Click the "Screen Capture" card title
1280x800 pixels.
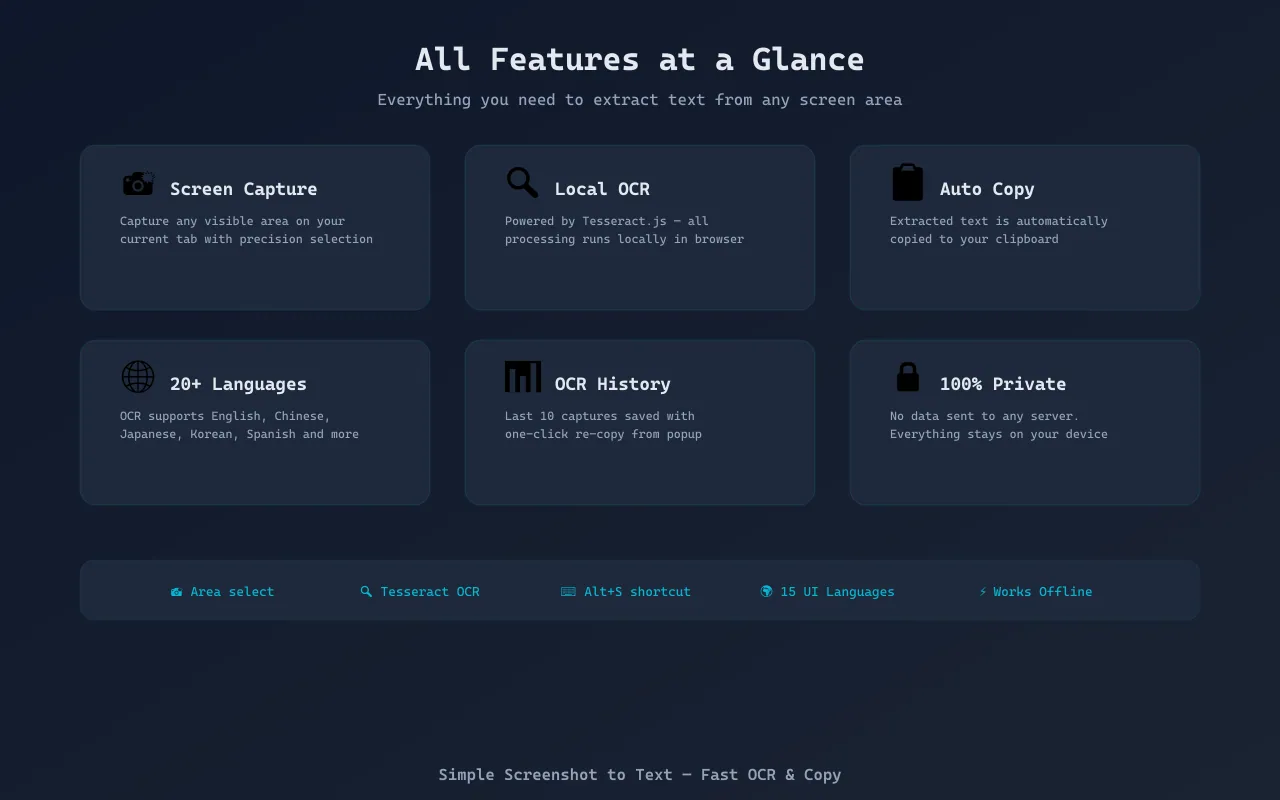[243, 189]
